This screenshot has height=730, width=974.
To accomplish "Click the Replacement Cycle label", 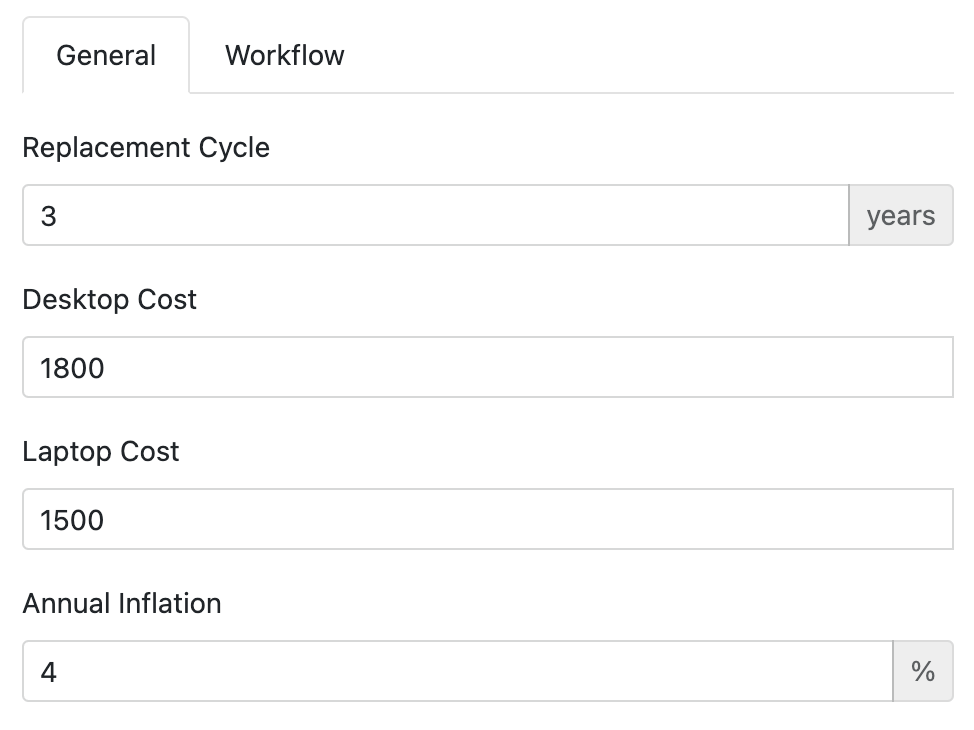I will 146,148.
